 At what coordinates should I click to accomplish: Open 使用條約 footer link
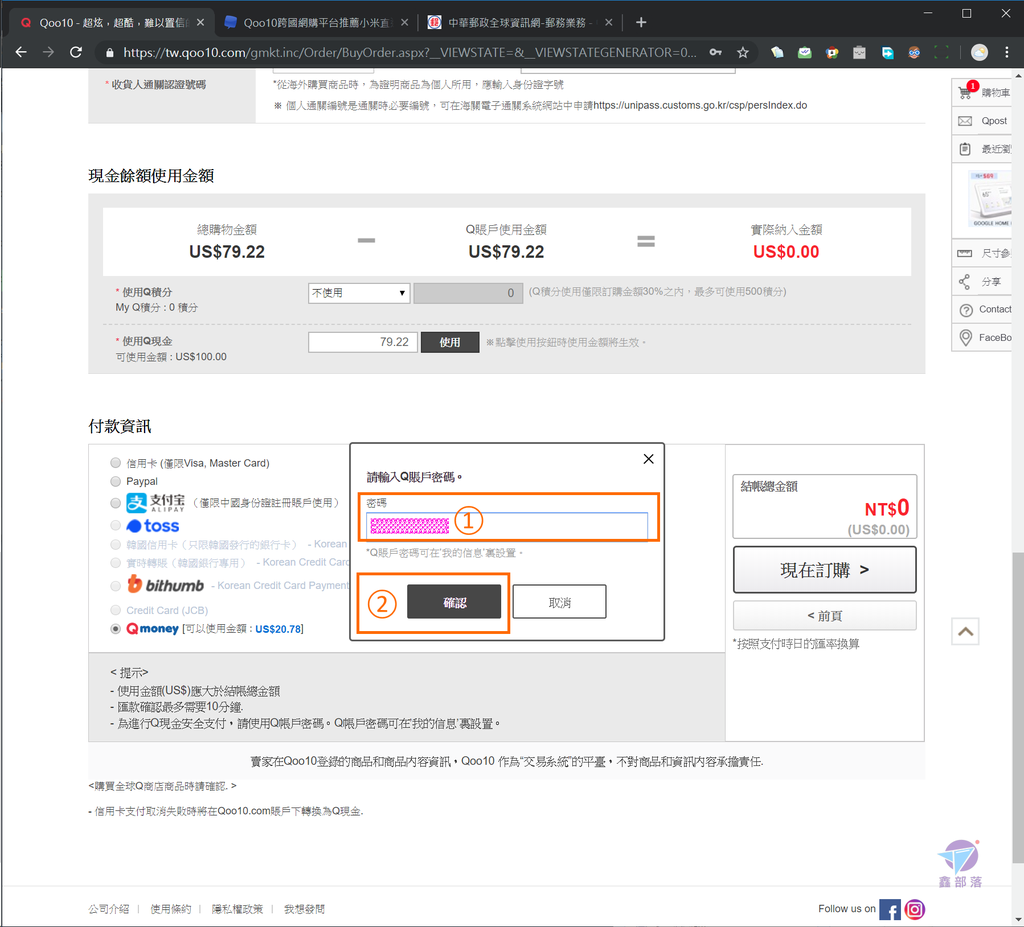[x=170, y=909]
